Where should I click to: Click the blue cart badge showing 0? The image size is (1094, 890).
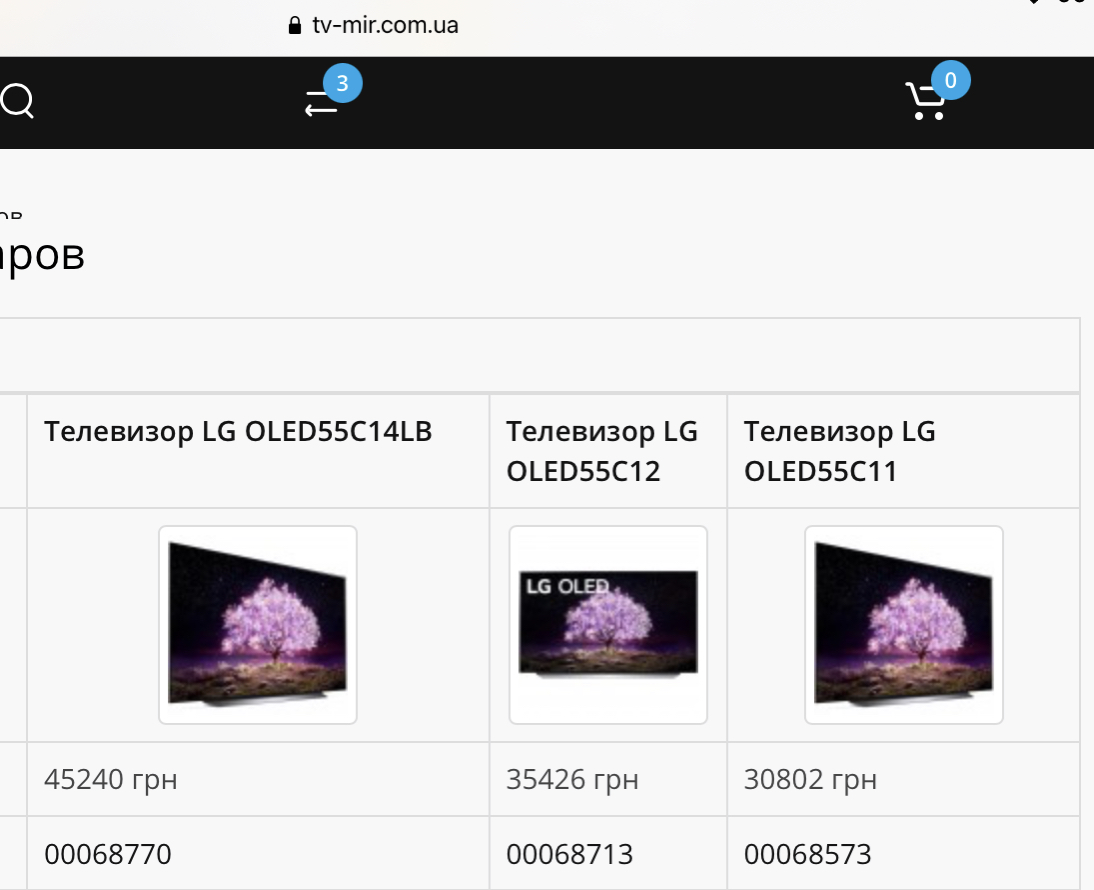(x=950, y=80)
